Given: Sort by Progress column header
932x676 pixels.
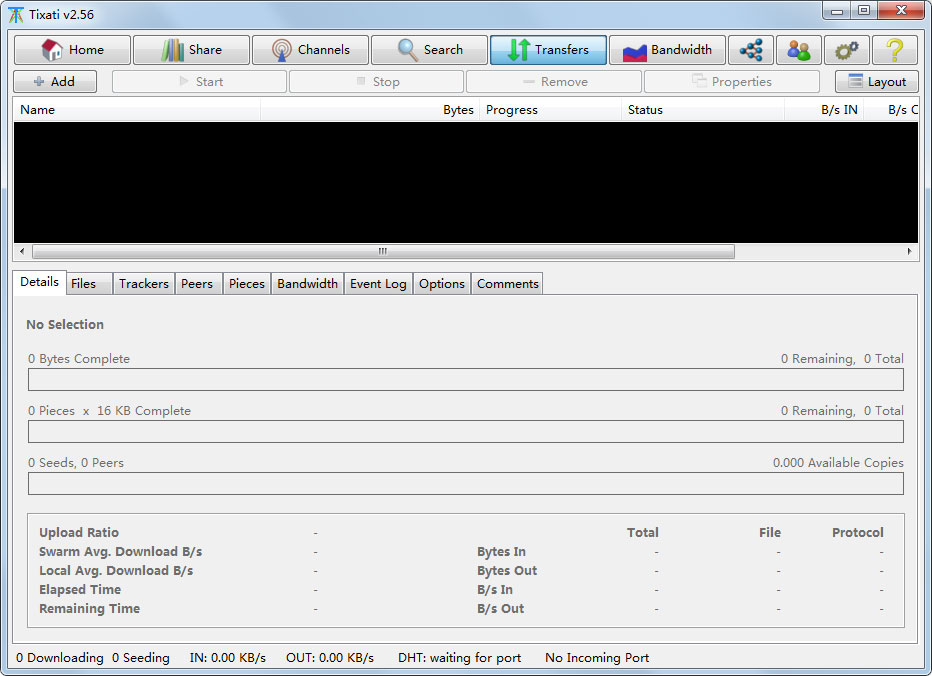Looking at the screenshot, I should [550, 110].
